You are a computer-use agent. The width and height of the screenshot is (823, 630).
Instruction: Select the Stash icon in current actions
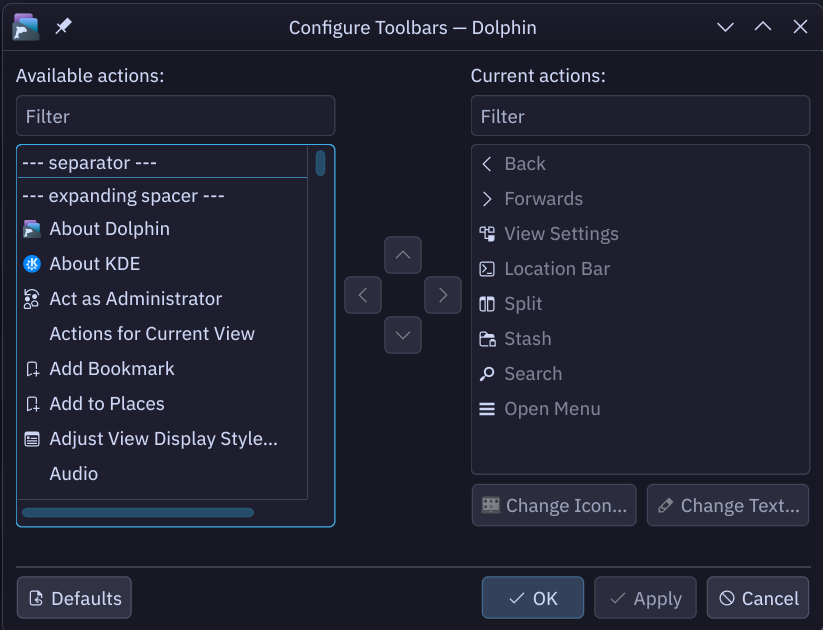coord(487,339)
